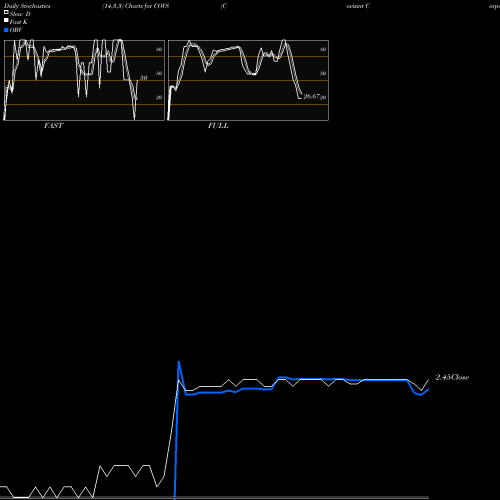500x500 pixels.
Task: Click the FAST chart label
Action: pos(53,125)
